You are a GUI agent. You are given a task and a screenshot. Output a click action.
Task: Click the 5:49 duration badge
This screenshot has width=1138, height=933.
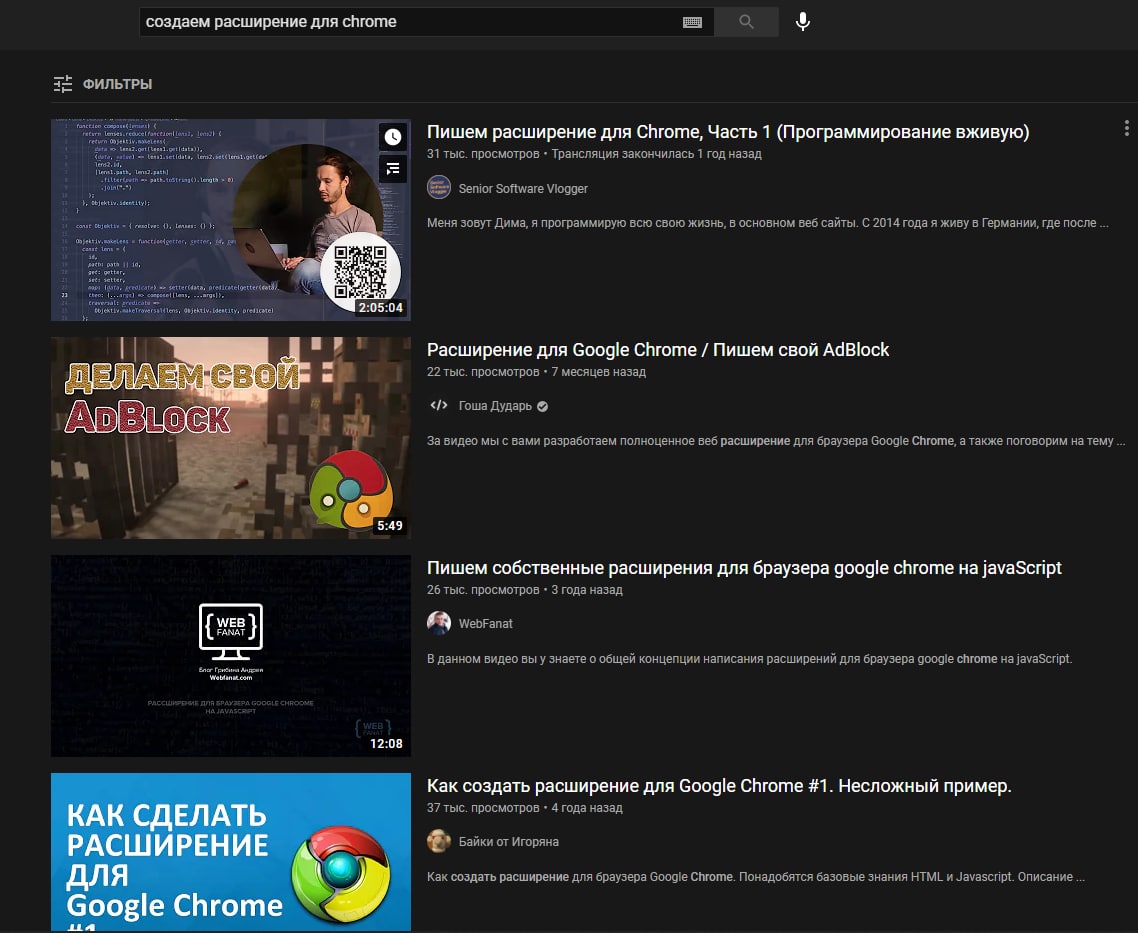tap(390, 525)
